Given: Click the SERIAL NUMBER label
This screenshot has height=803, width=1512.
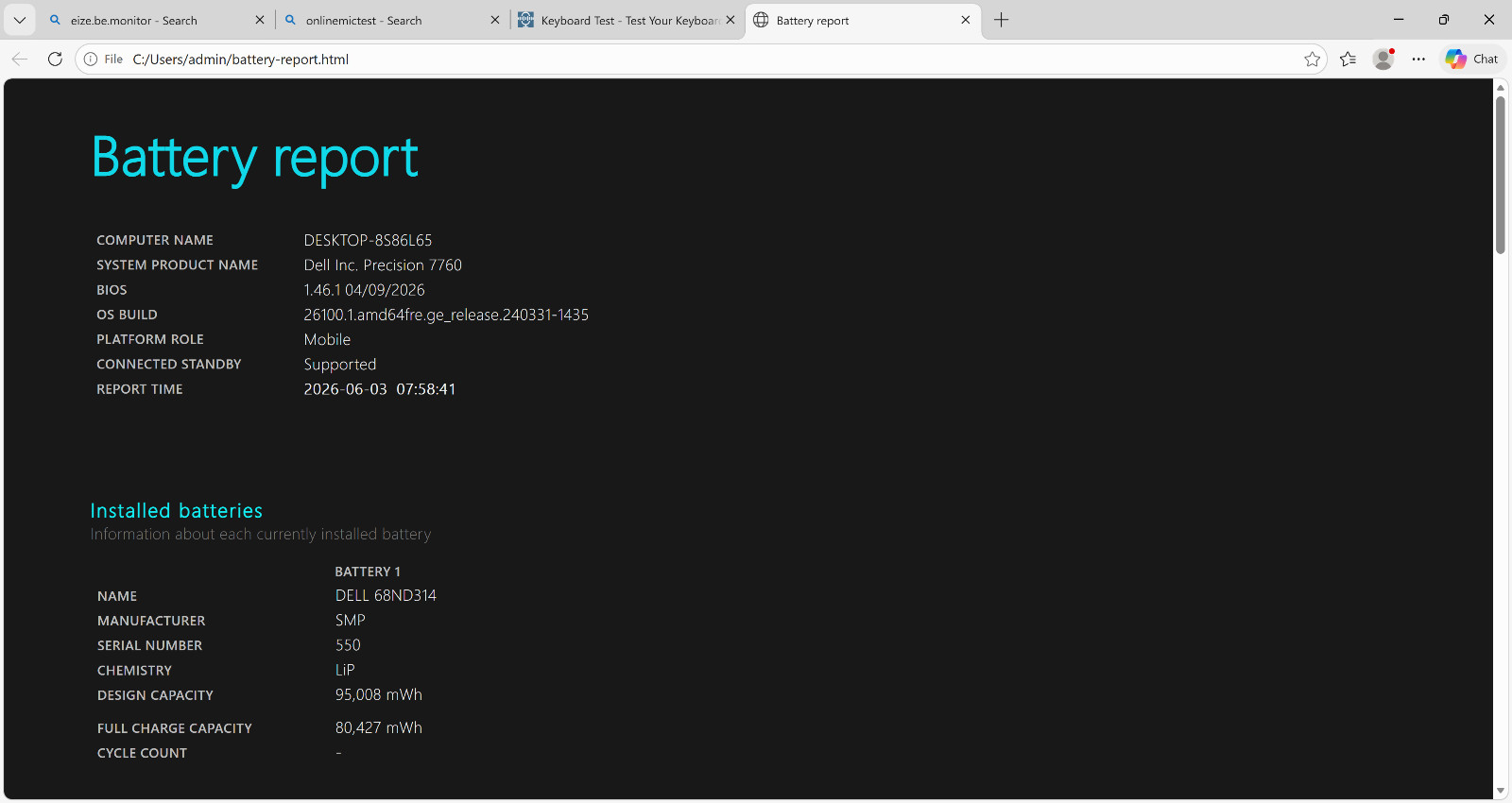Looking at the screenshot, I should (149, 645).
